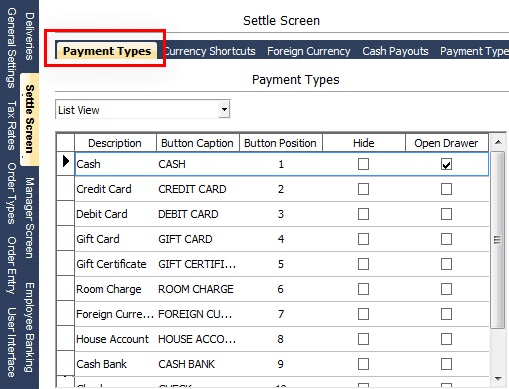Open the Payment Types tab
The width and height of the screenshot is (509, 389).
tap(107, 51)
